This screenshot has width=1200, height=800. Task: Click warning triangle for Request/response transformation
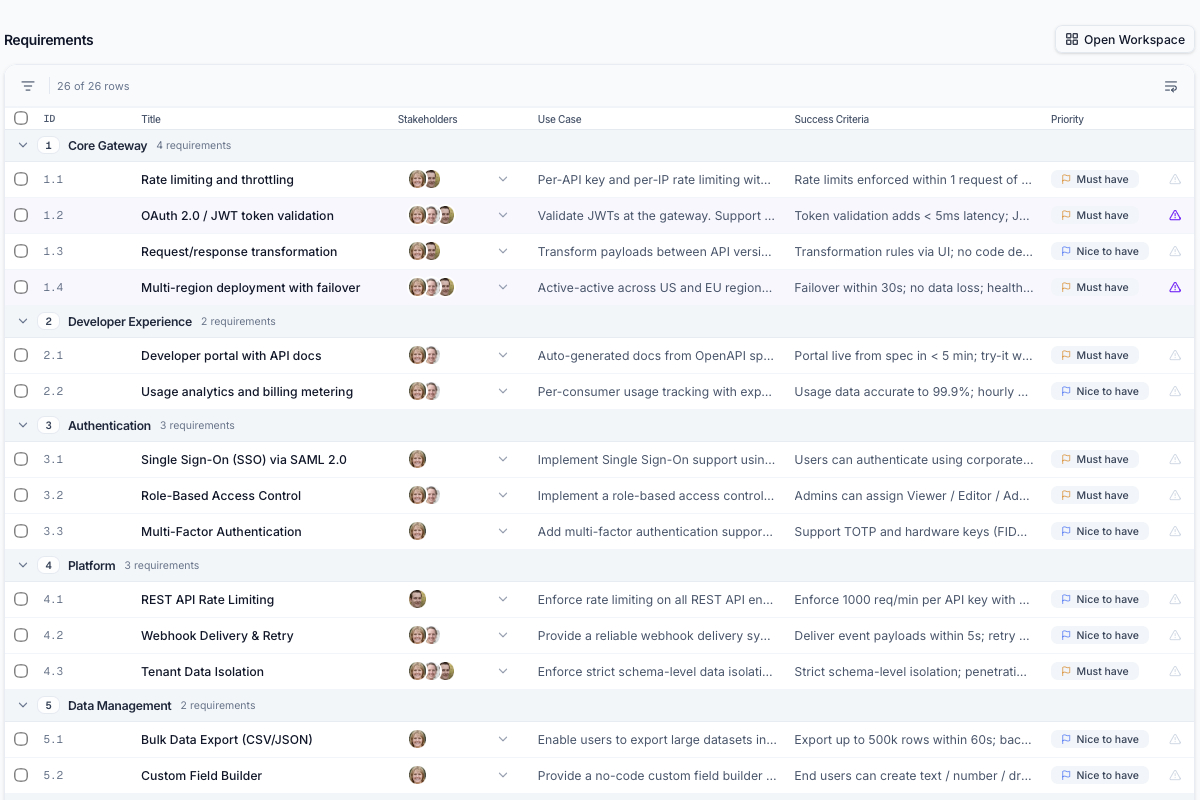point(1175,252)
